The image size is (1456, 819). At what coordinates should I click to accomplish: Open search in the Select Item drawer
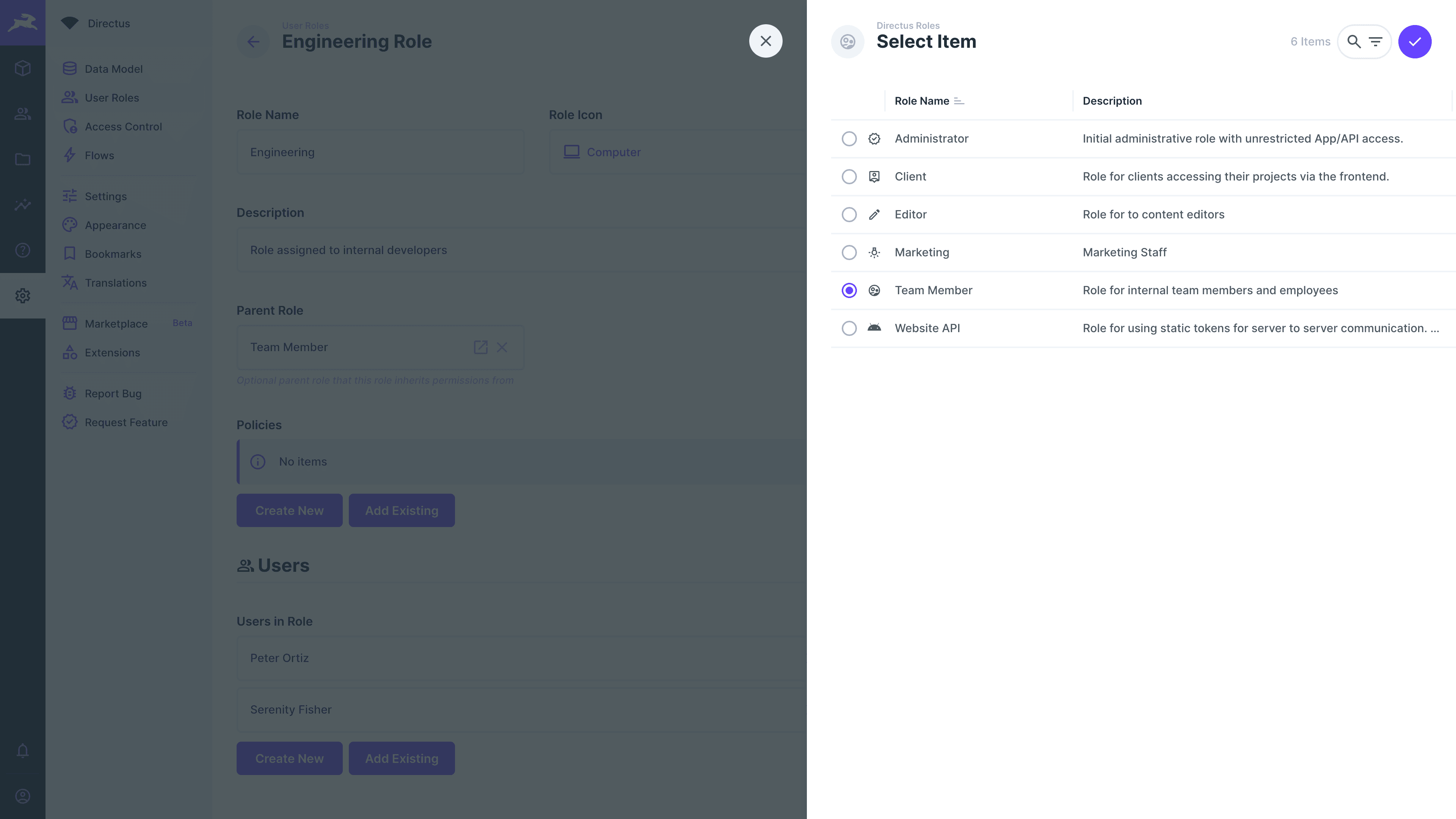(x=1354, y=41)
